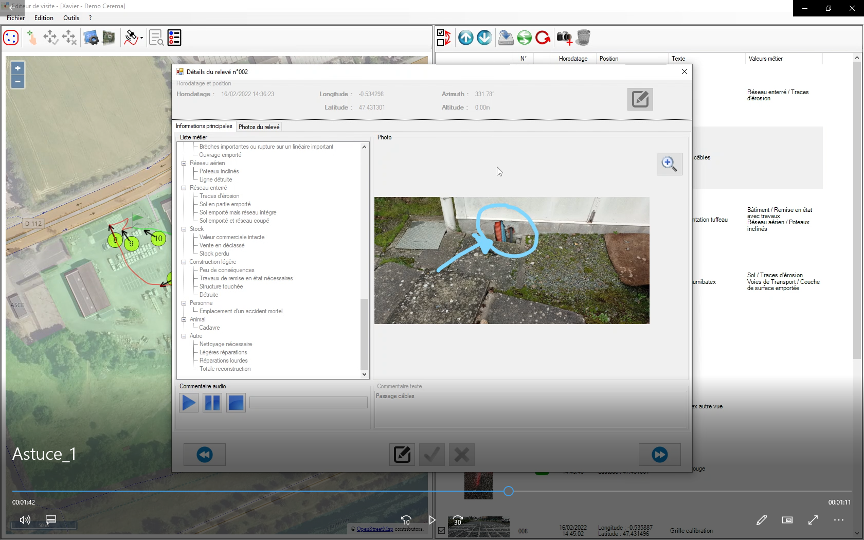Switch to Photos du relevé tab

258,126
